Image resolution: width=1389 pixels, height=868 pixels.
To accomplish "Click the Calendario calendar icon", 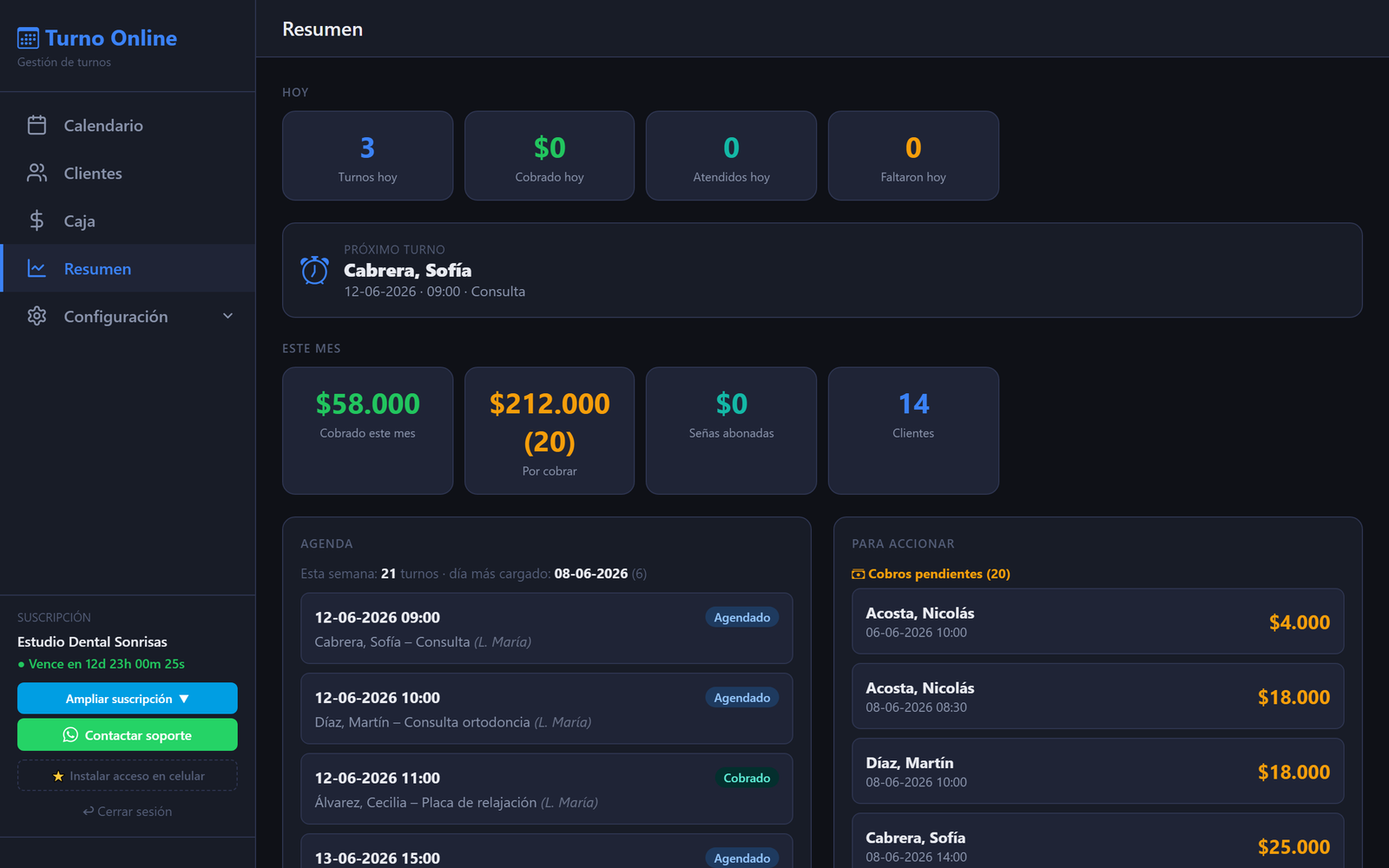I will click(x=36, y=125).
